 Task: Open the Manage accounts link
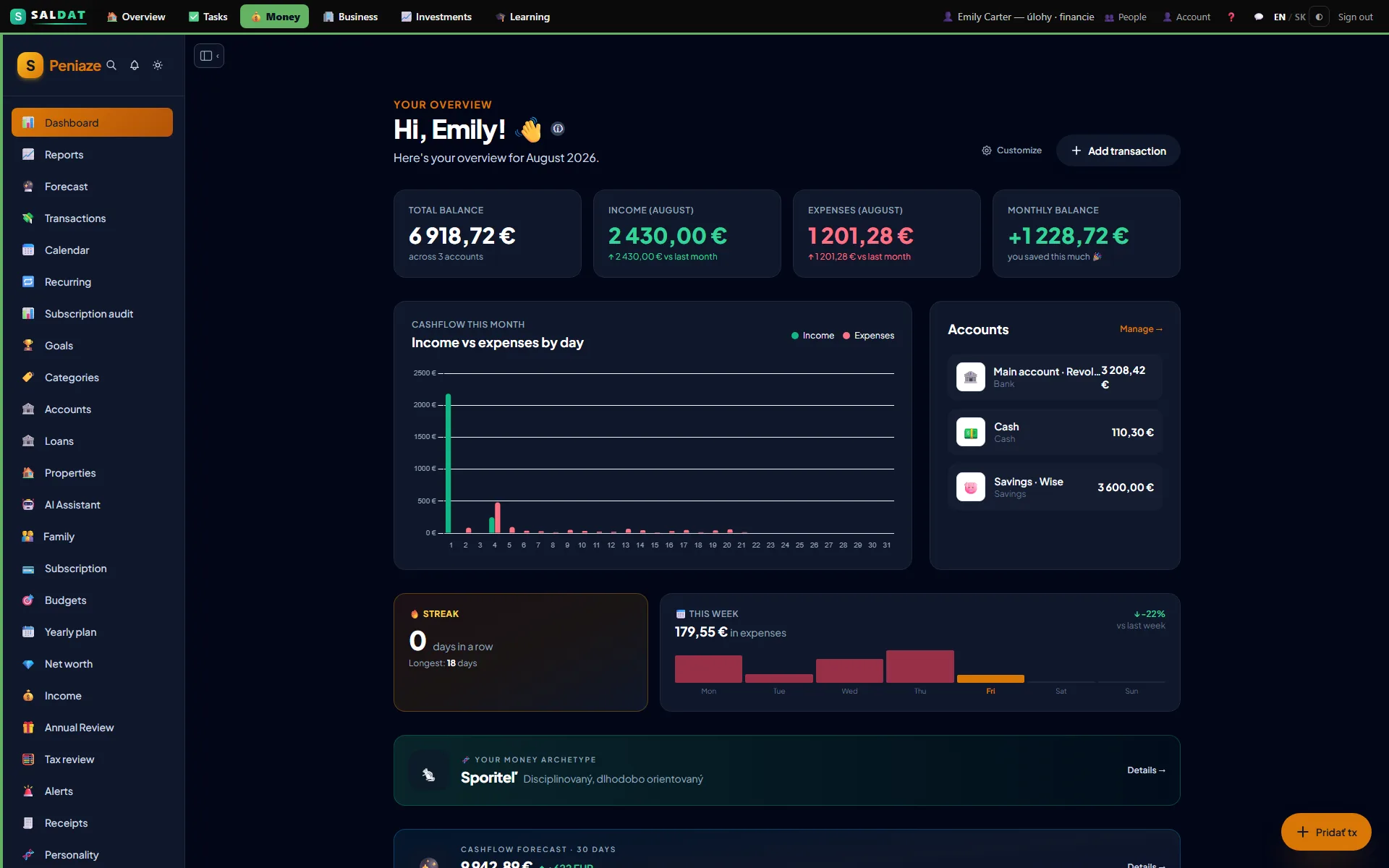pos(1141,329)
